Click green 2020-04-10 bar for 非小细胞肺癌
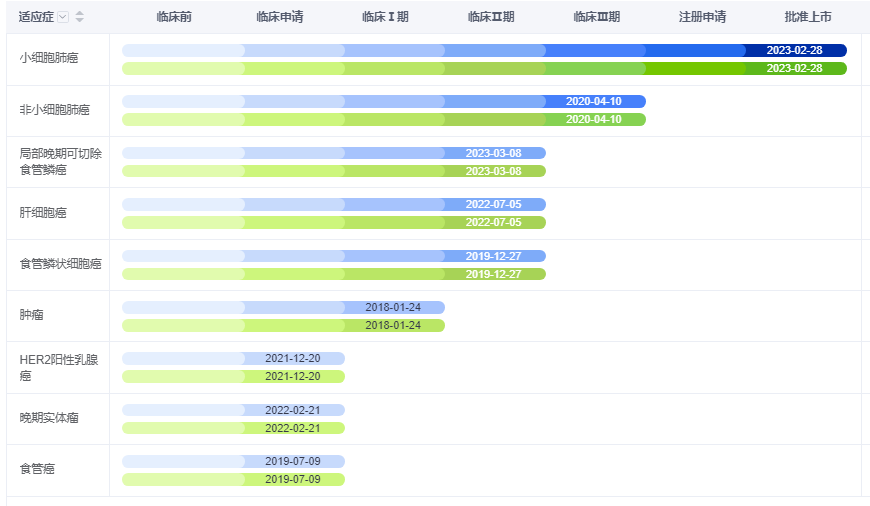870x506 pixels. 593,120
